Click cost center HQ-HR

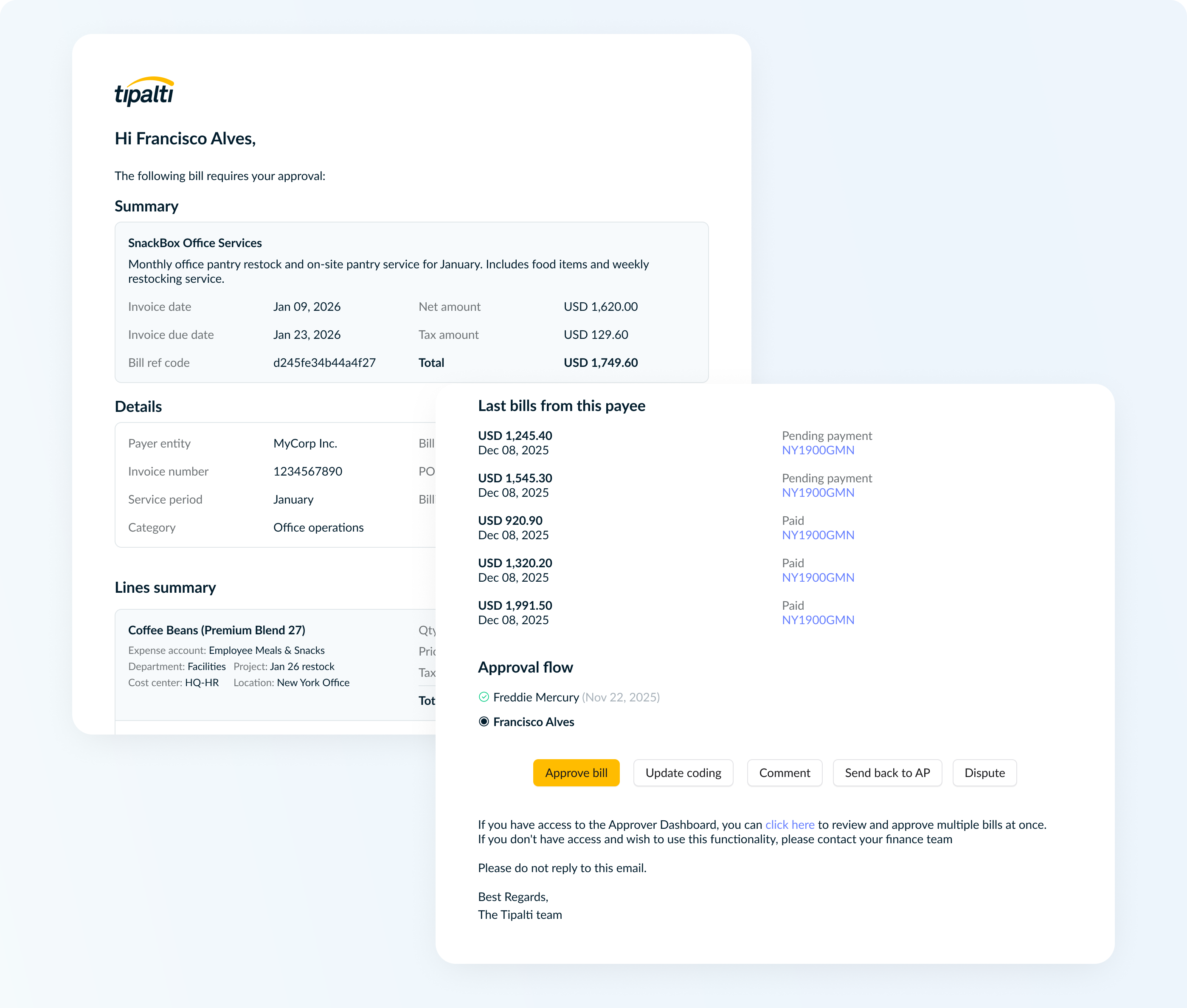pos(202,682)
